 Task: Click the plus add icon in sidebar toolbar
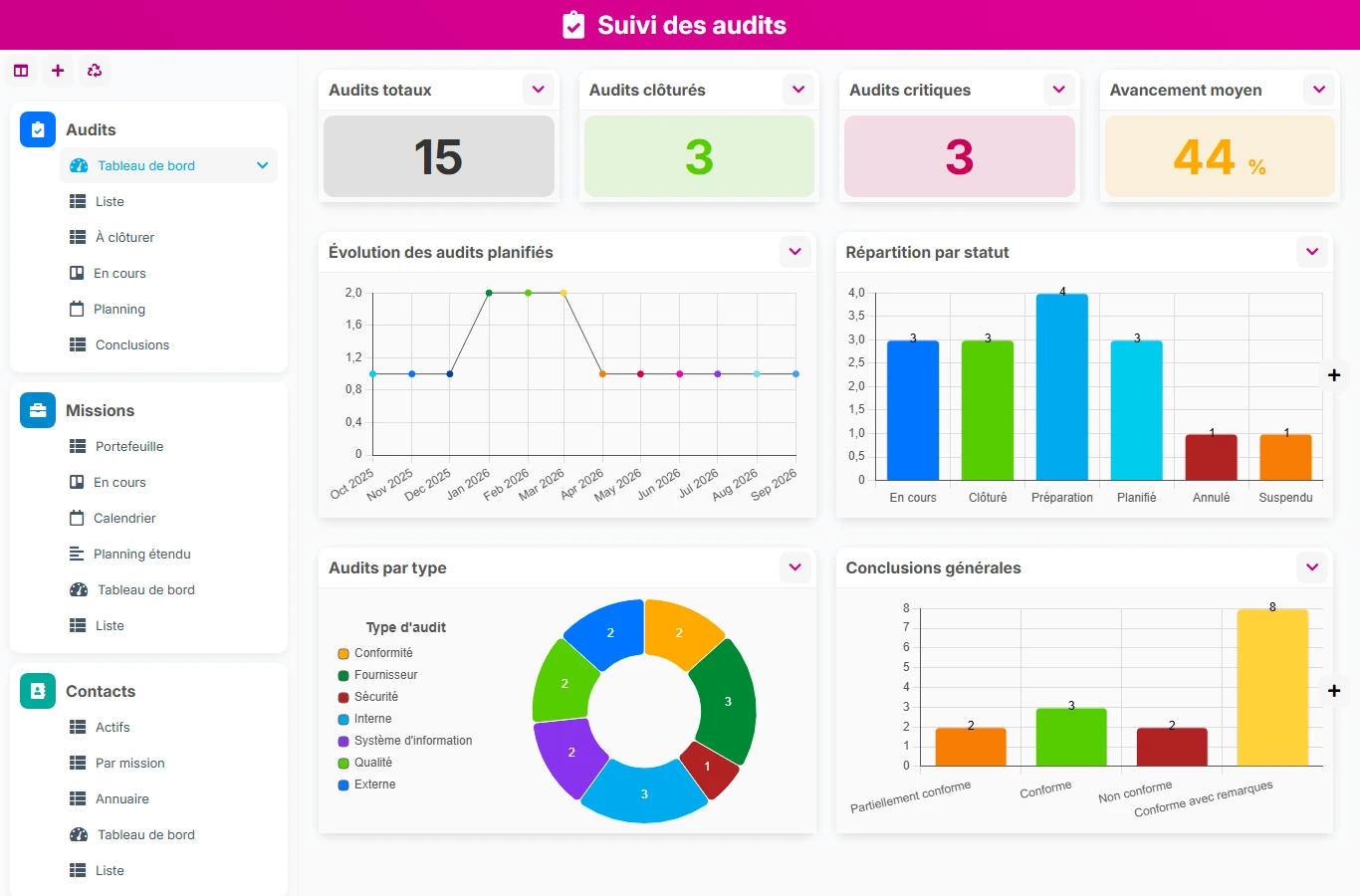coord(58,71)
